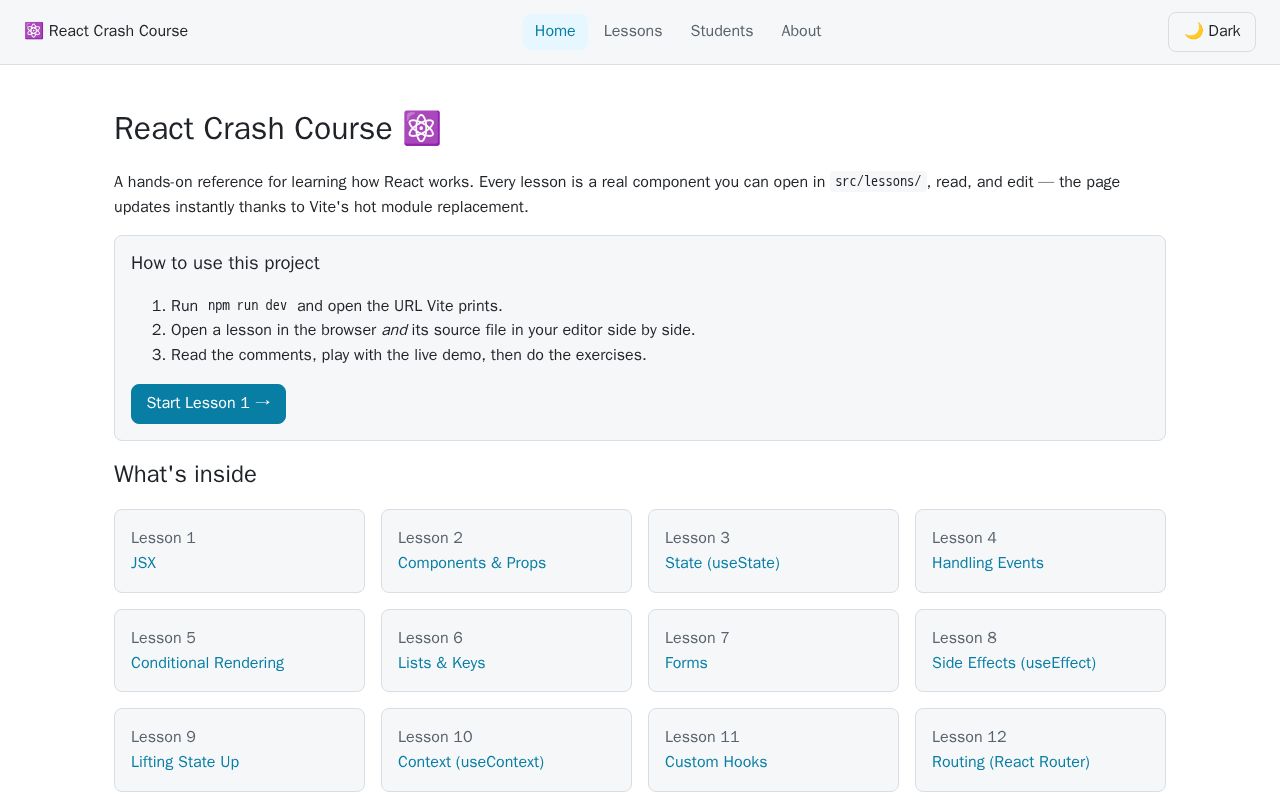The width and height of the screenshot is (1280, 800).
Task: Click the 'src/lessons/' code snippet
Action: pyautogui.click(x=878, y=181)
